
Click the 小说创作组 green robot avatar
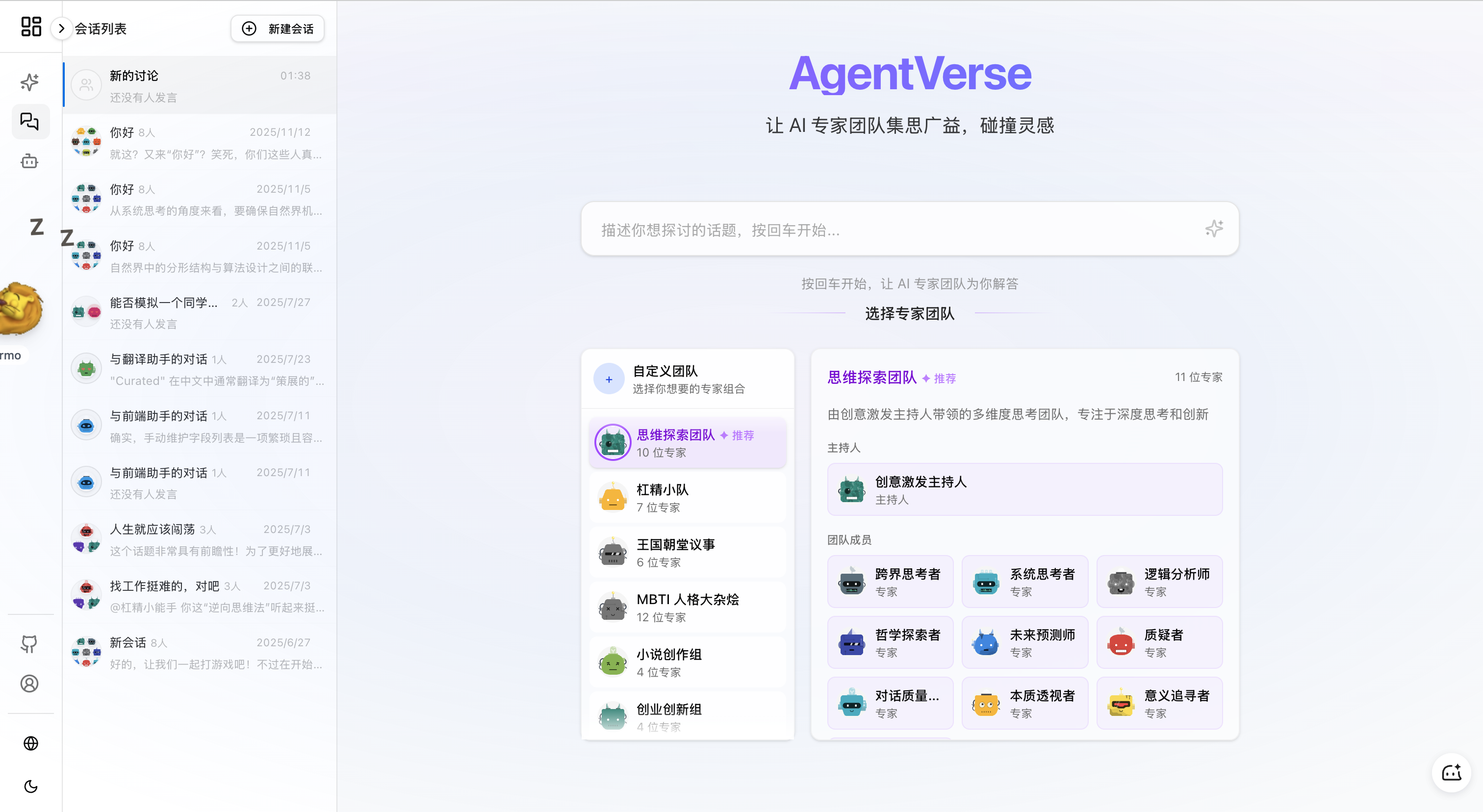click(613, 662)
